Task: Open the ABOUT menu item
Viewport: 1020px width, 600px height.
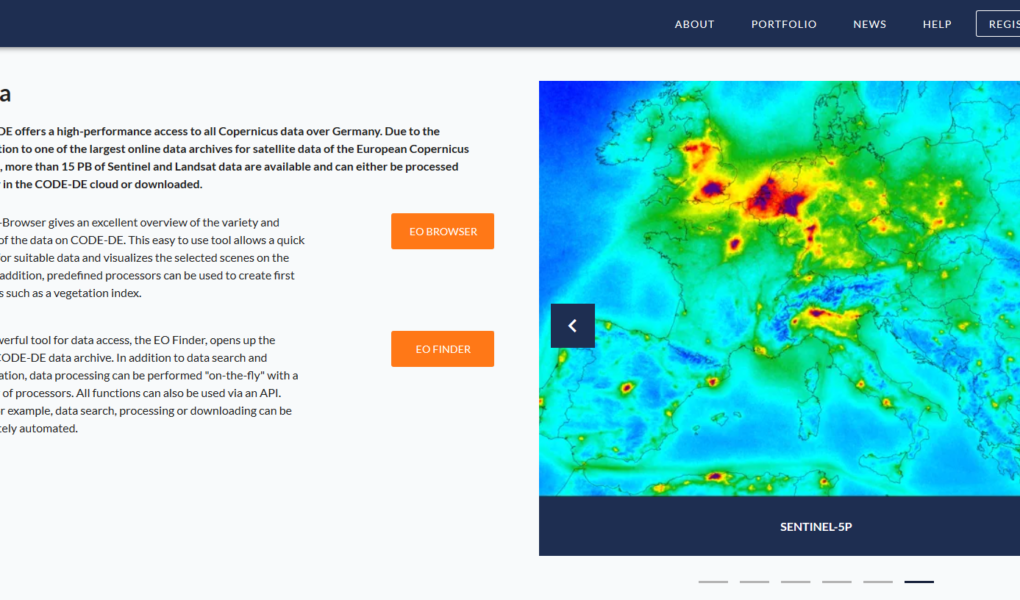Action: click(x=694, y=23)
